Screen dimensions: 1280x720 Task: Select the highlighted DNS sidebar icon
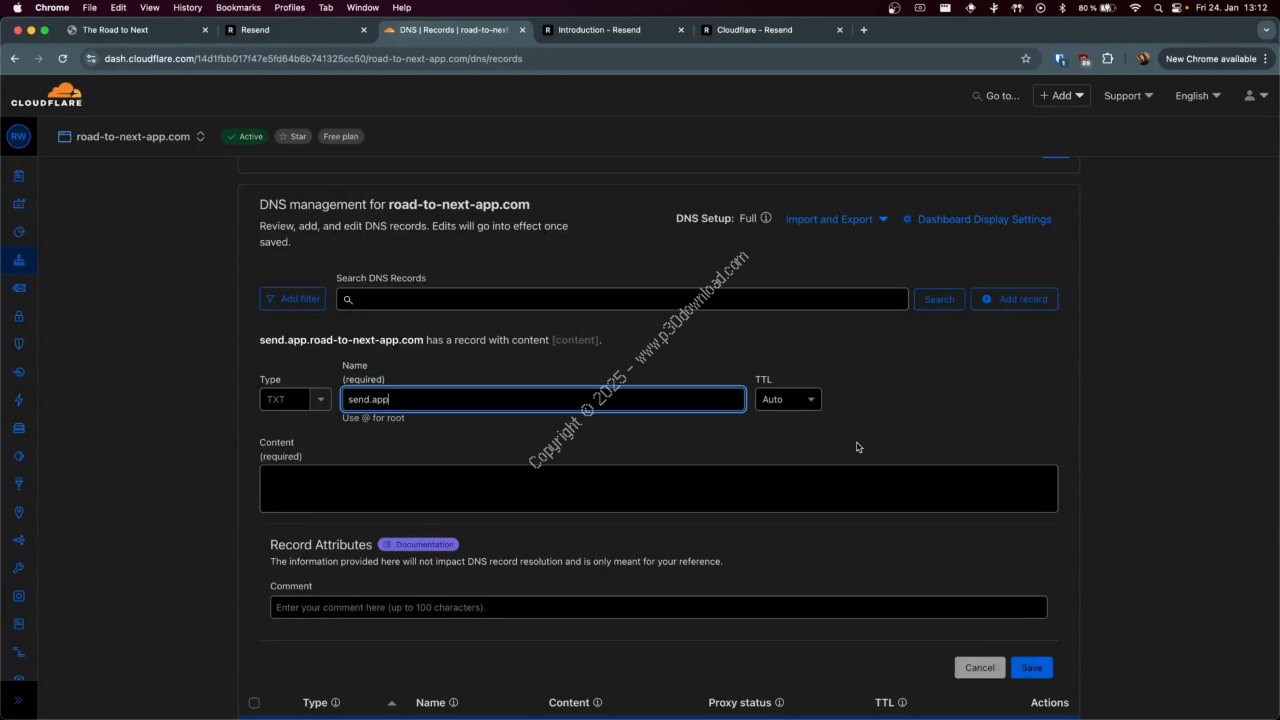pos(18,260)
